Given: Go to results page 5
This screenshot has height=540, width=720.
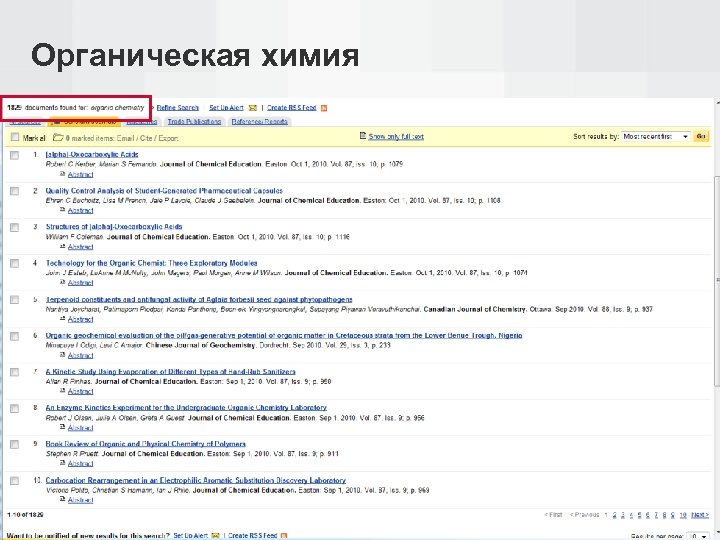Looking at the screenshot, I should click(x=639, y=515).
